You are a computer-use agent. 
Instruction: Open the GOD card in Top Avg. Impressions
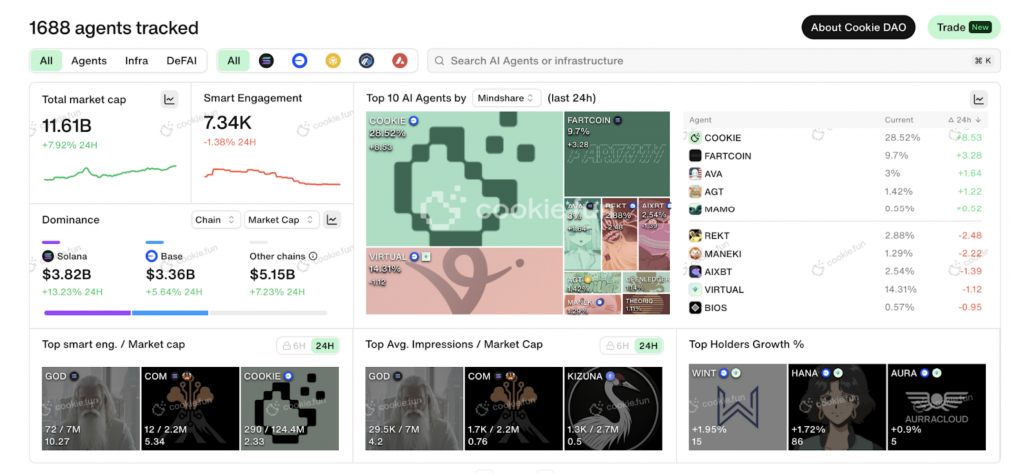click(414, 408)
